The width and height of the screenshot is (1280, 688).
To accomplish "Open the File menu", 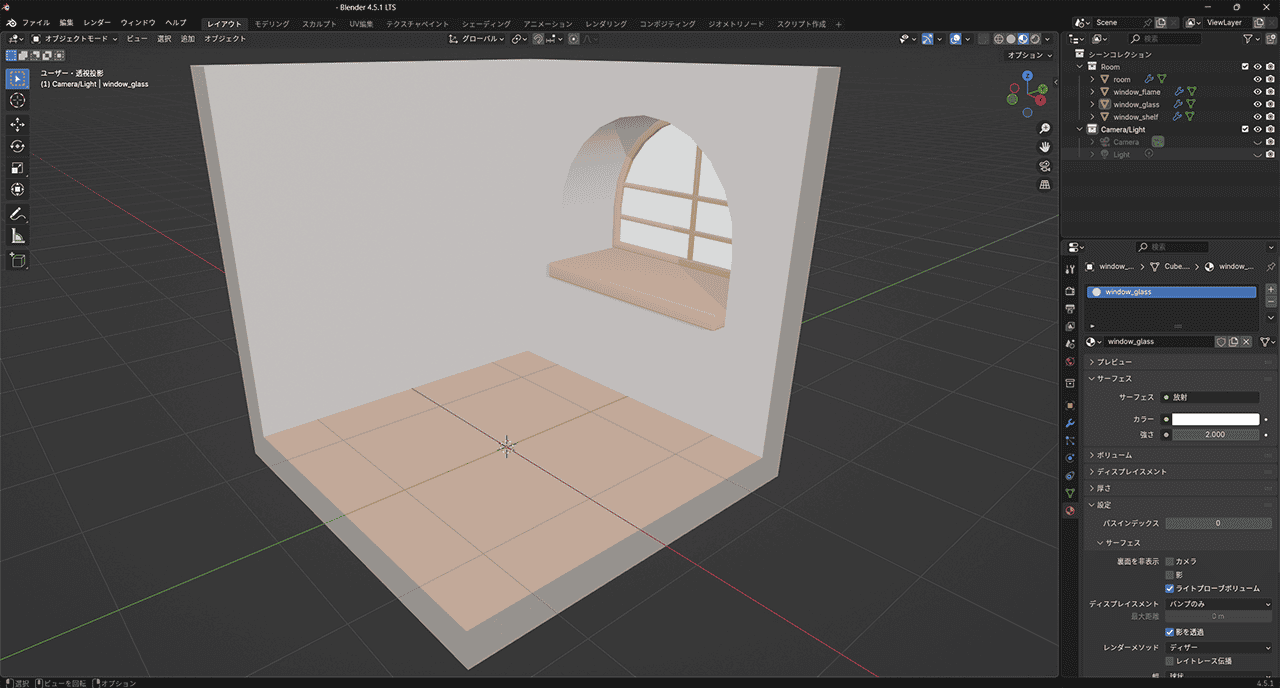I will coord(35,23).
